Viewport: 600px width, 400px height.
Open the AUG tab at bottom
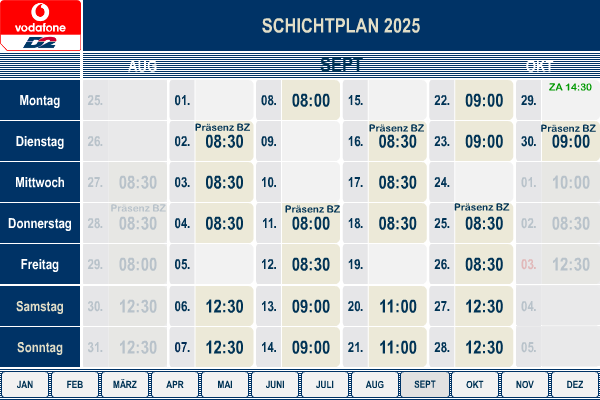pos(375,384)
